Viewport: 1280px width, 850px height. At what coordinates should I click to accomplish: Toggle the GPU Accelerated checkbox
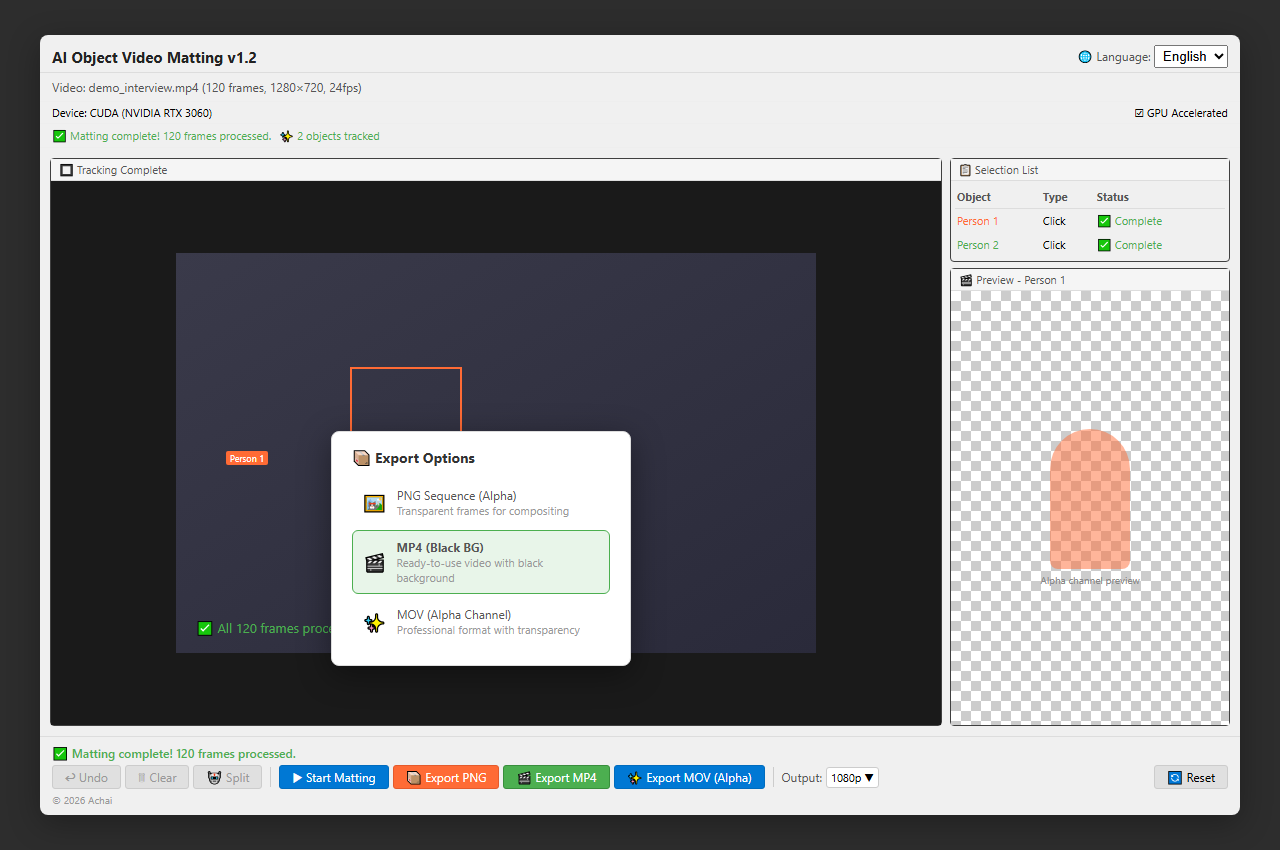coord(1139,113)
